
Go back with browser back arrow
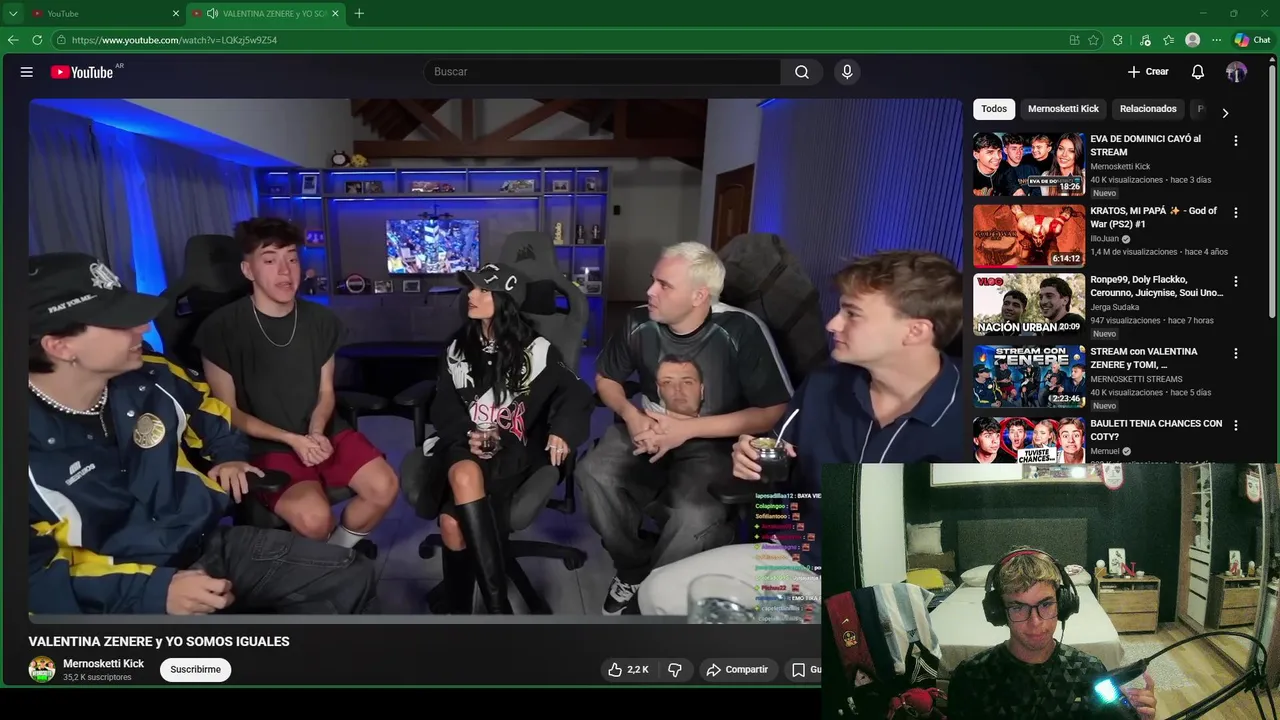click(13, 40)
